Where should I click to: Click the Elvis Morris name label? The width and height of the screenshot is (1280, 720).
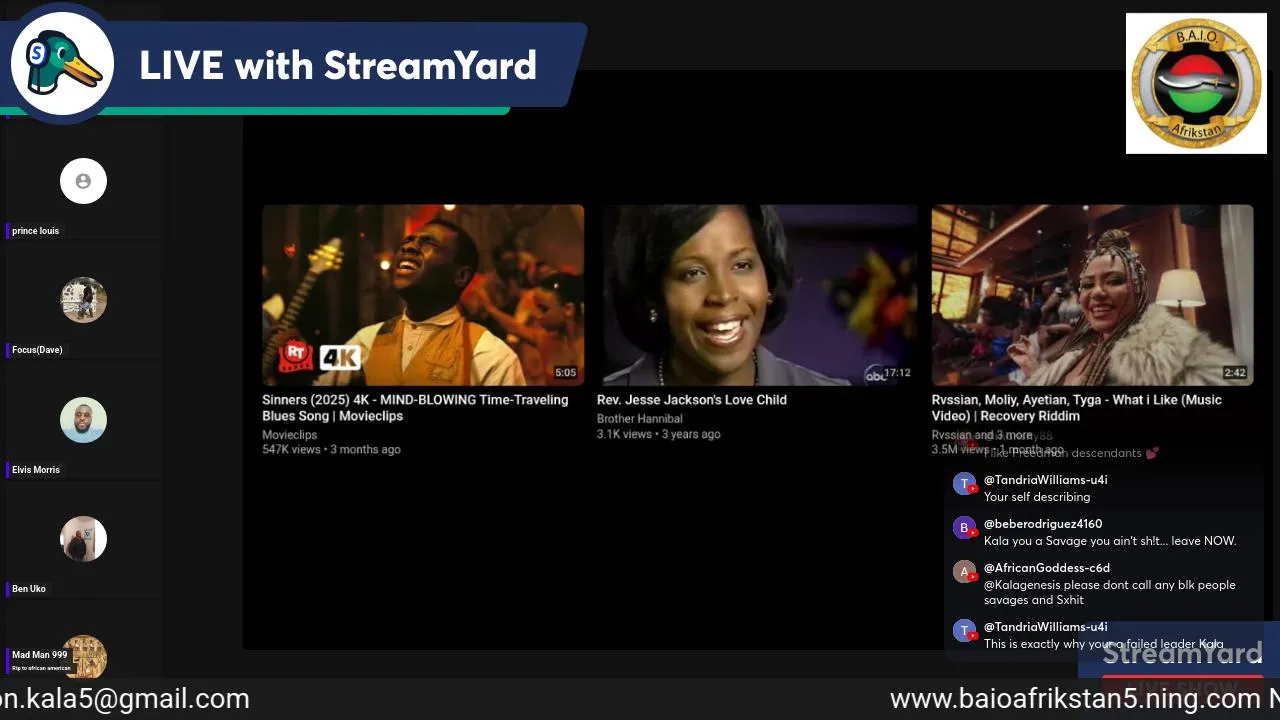[36, 470]
